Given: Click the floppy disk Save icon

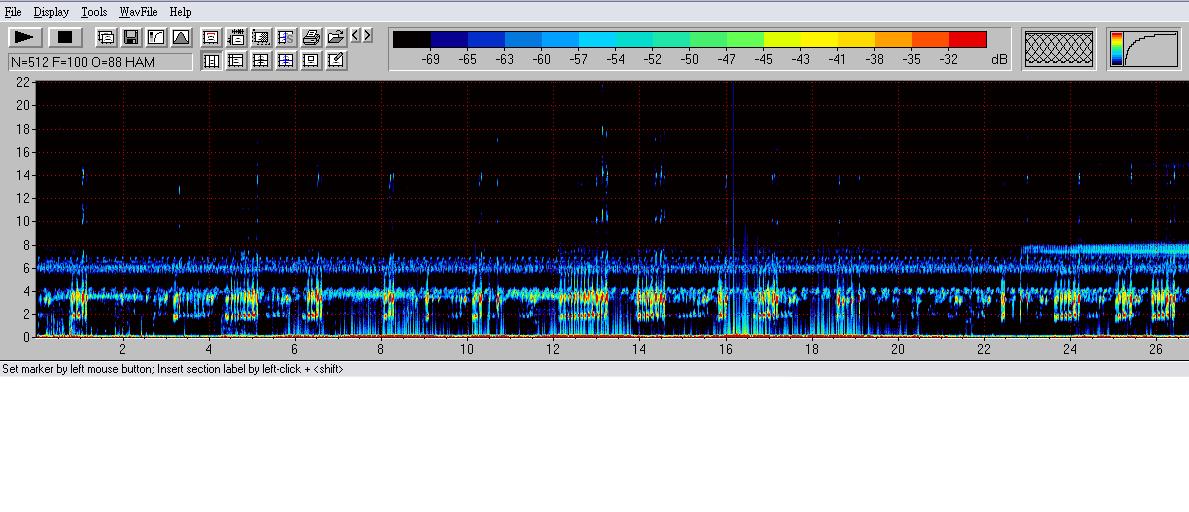Looking at the screenshot, I should coord(131,38).
